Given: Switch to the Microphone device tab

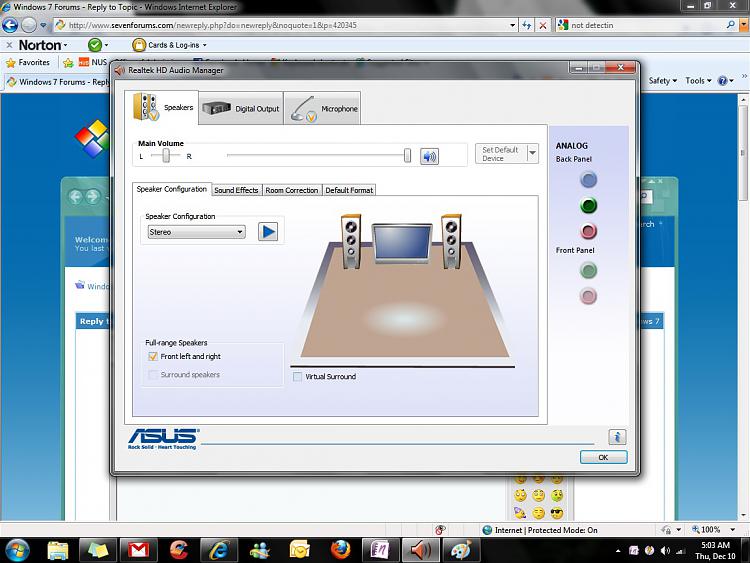Looking at the screenshot, I should click(322, 109).
